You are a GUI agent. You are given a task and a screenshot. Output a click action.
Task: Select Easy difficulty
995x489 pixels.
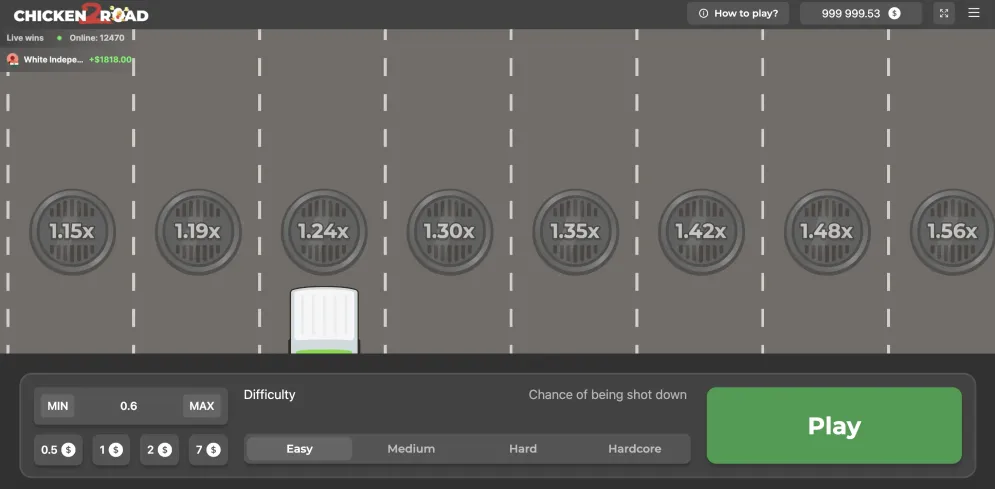click(x=300, y=449)
